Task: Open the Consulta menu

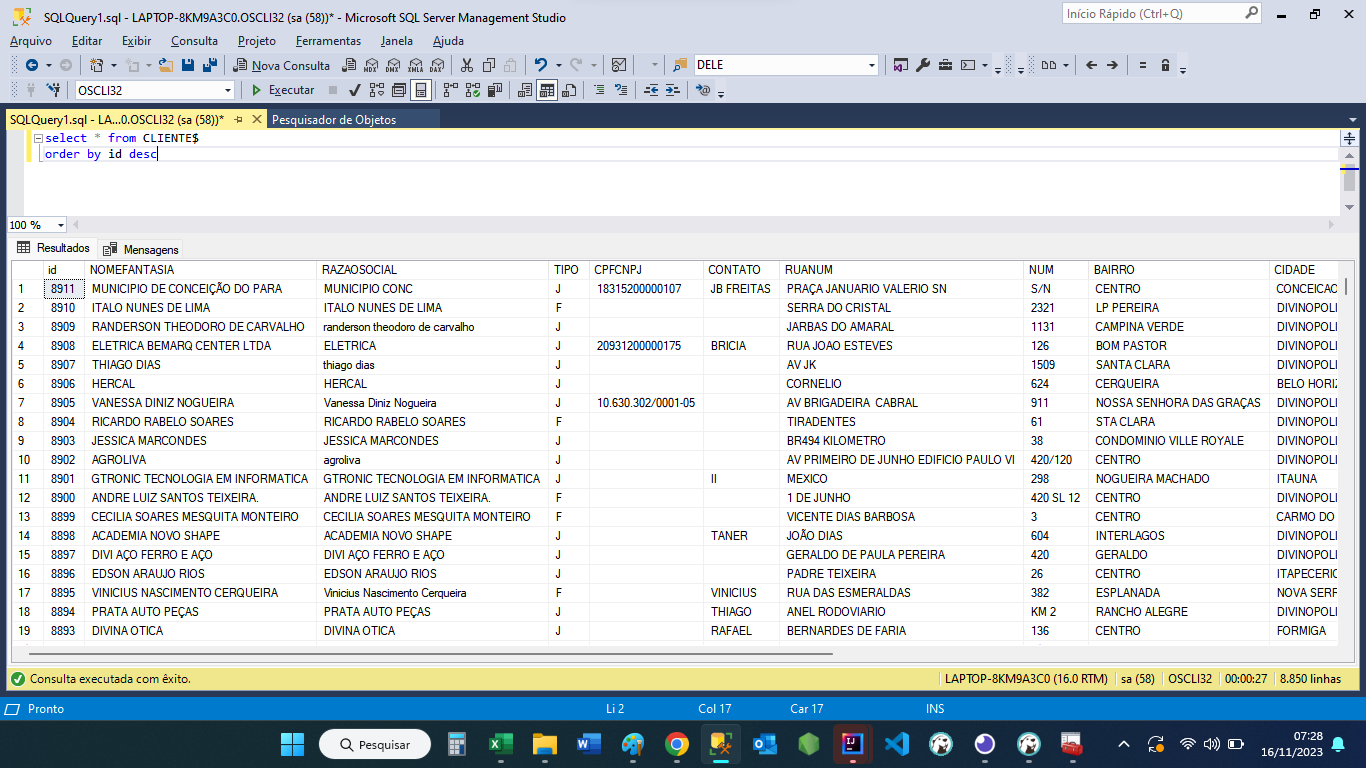Action: coord(194,41)
